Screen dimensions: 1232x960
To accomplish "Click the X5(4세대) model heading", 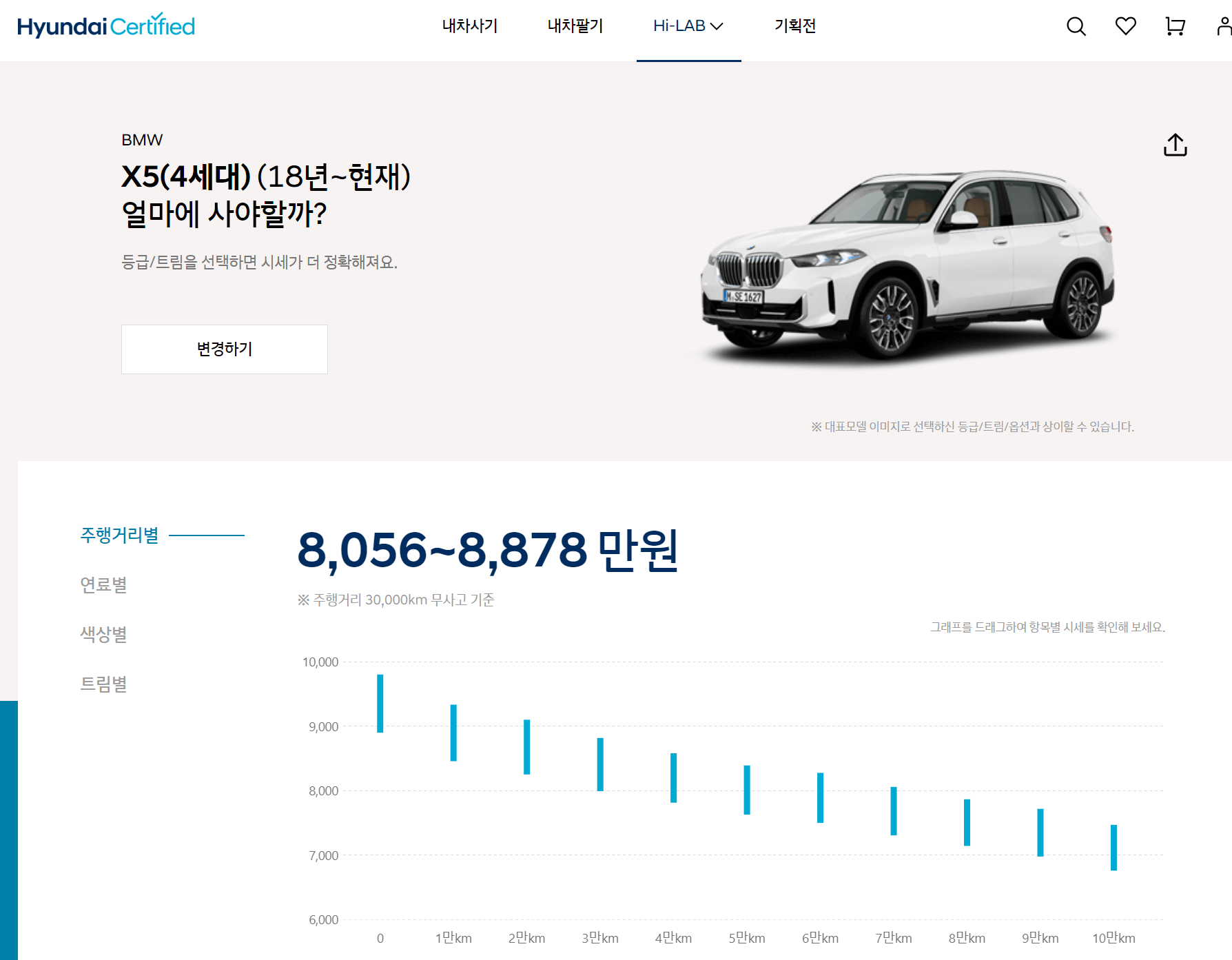I will click(x=186, y=176).
